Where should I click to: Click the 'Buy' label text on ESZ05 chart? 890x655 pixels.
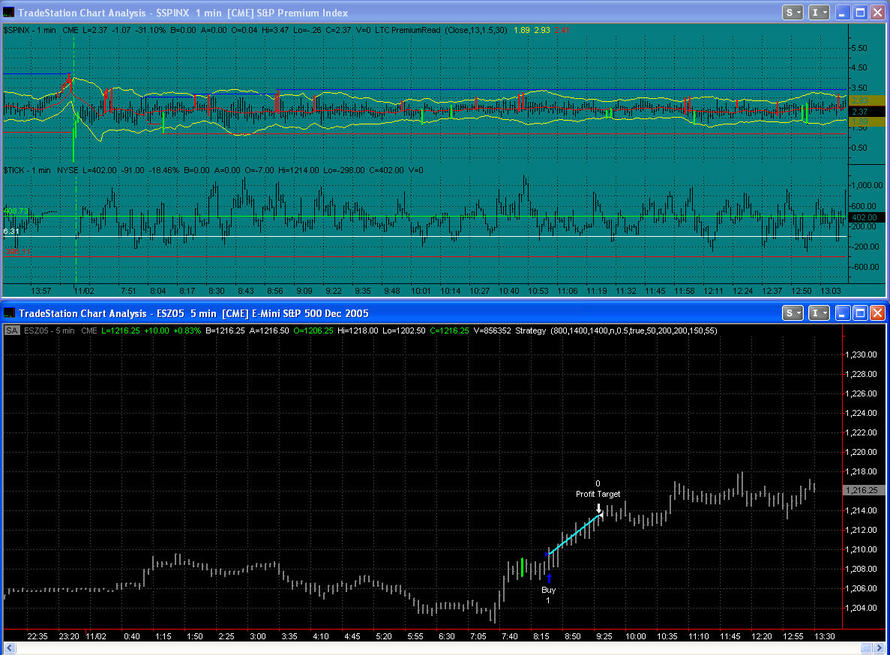[x=548, y=590]
